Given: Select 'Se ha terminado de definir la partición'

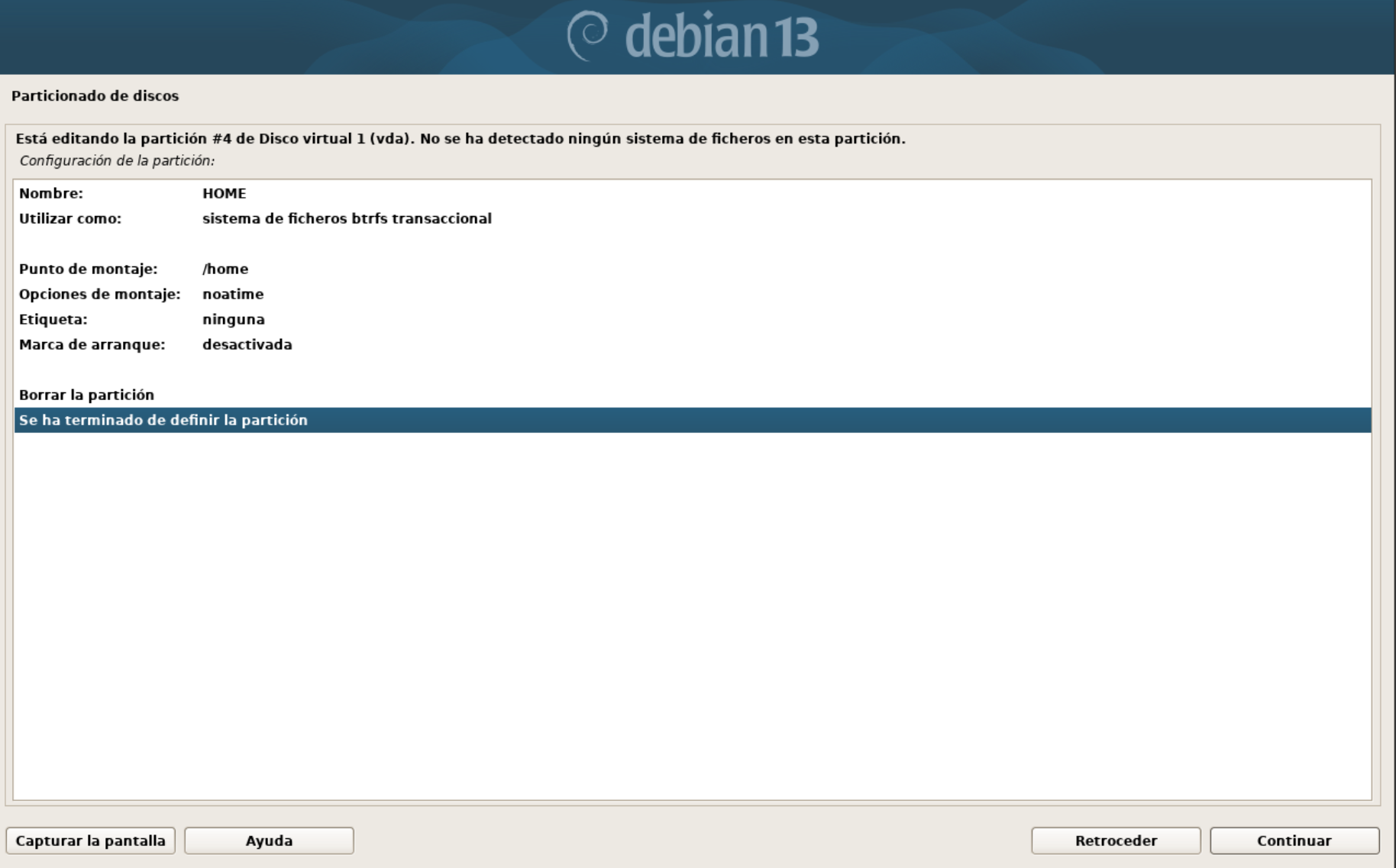Looking at the screenshot, I should click(163, 420).
